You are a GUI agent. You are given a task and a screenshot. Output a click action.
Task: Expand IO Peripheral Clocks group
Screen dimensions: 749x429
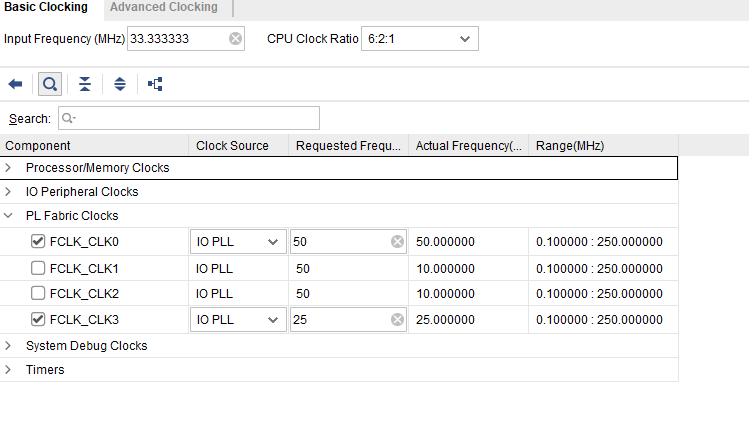[8, 192]
